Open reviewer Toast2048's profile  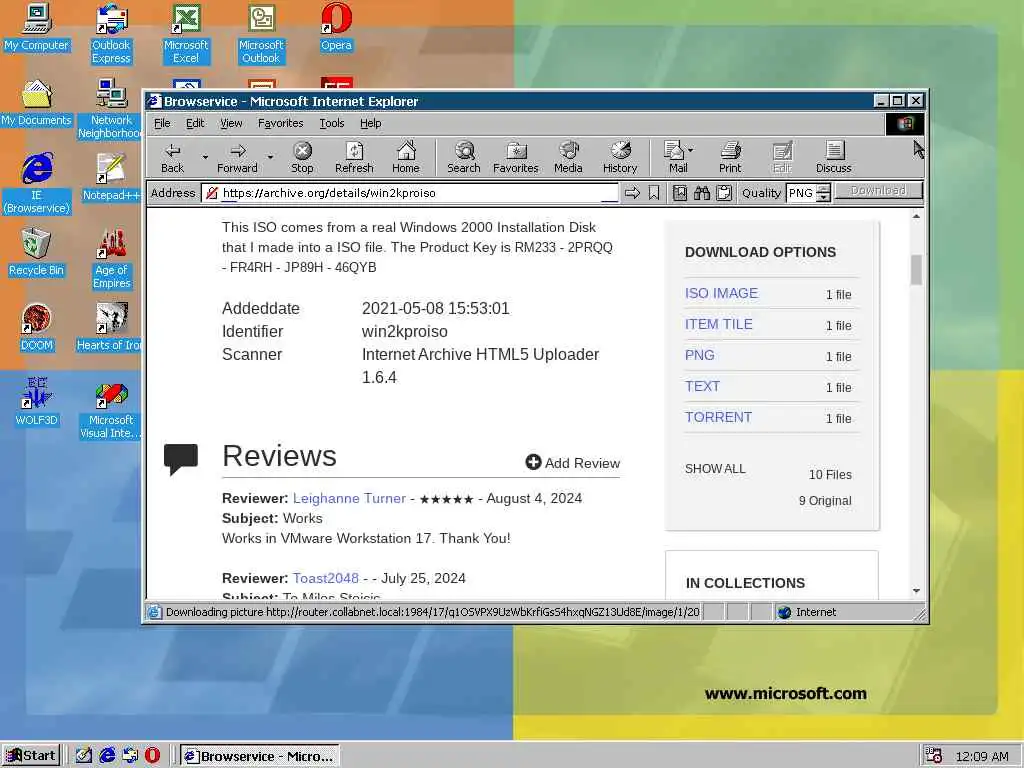pyautogui.click(x=325, y=578)
